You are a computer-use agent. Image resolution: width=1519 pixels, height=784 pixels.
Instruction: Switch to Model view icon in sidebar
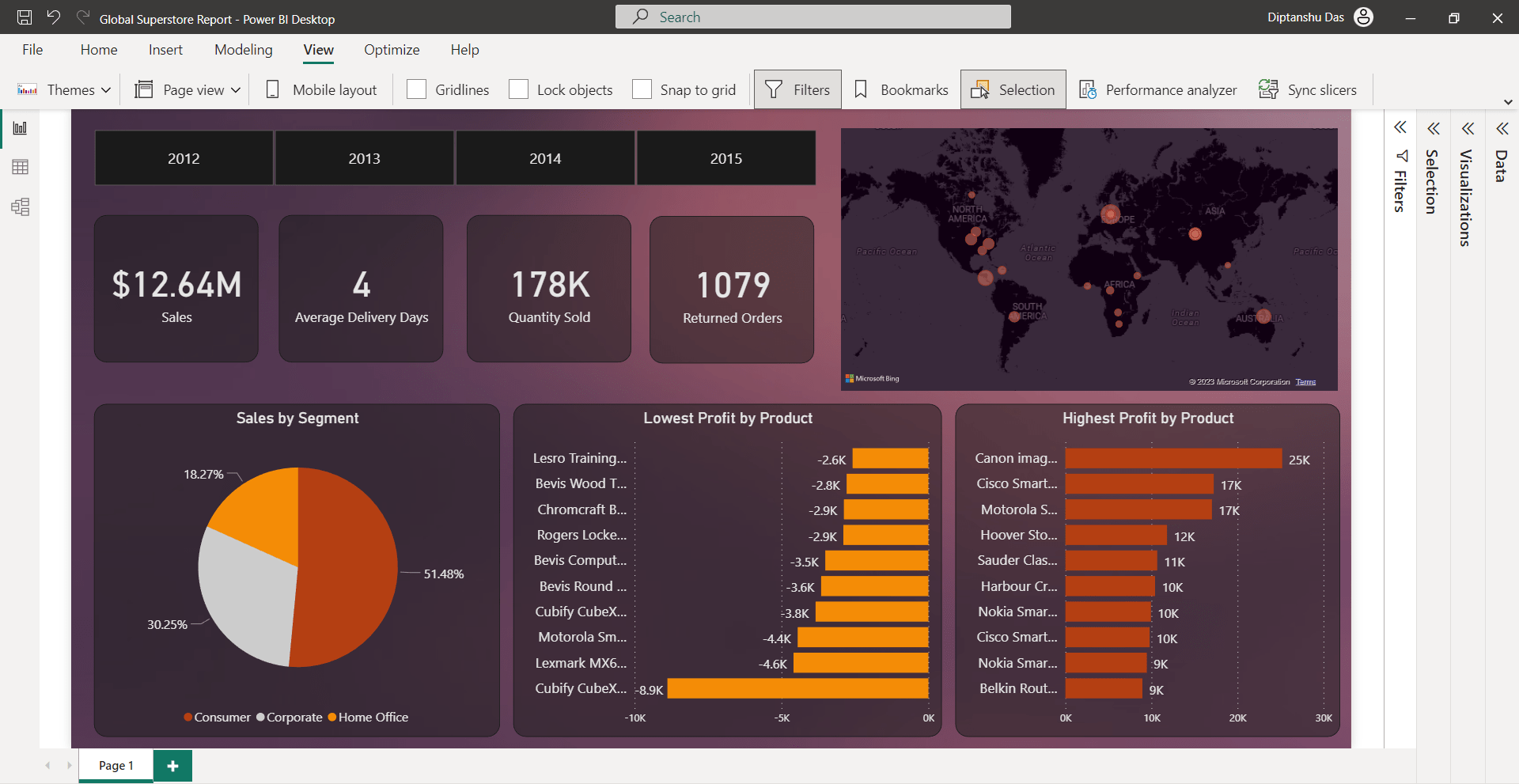(x=21, y=207)
